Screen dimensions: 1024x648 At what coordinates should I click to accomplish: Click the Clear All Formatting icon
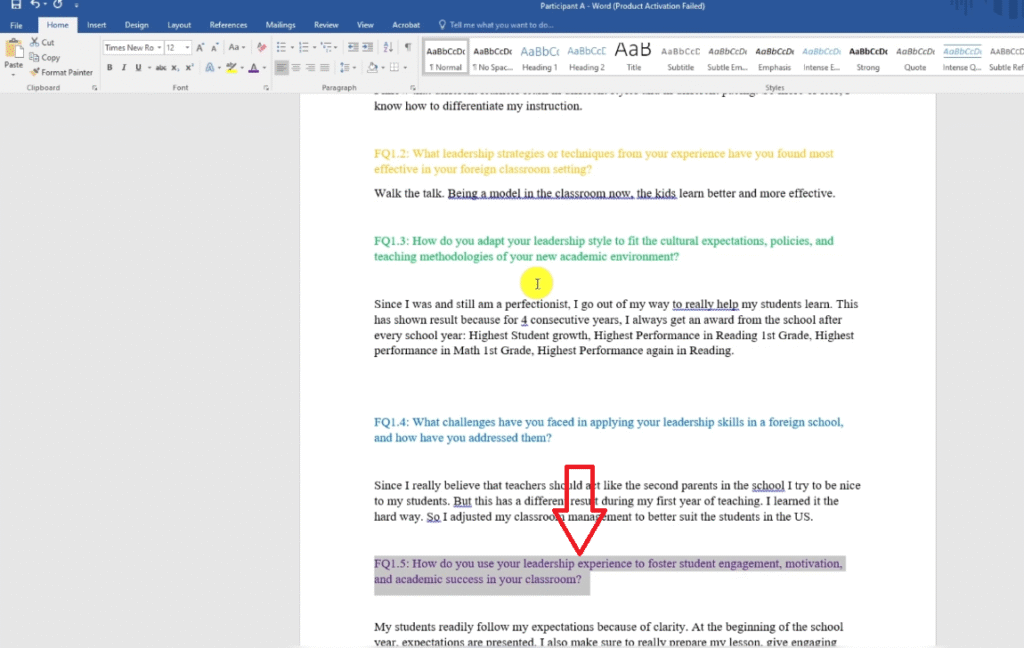click(x=262, y=47)
